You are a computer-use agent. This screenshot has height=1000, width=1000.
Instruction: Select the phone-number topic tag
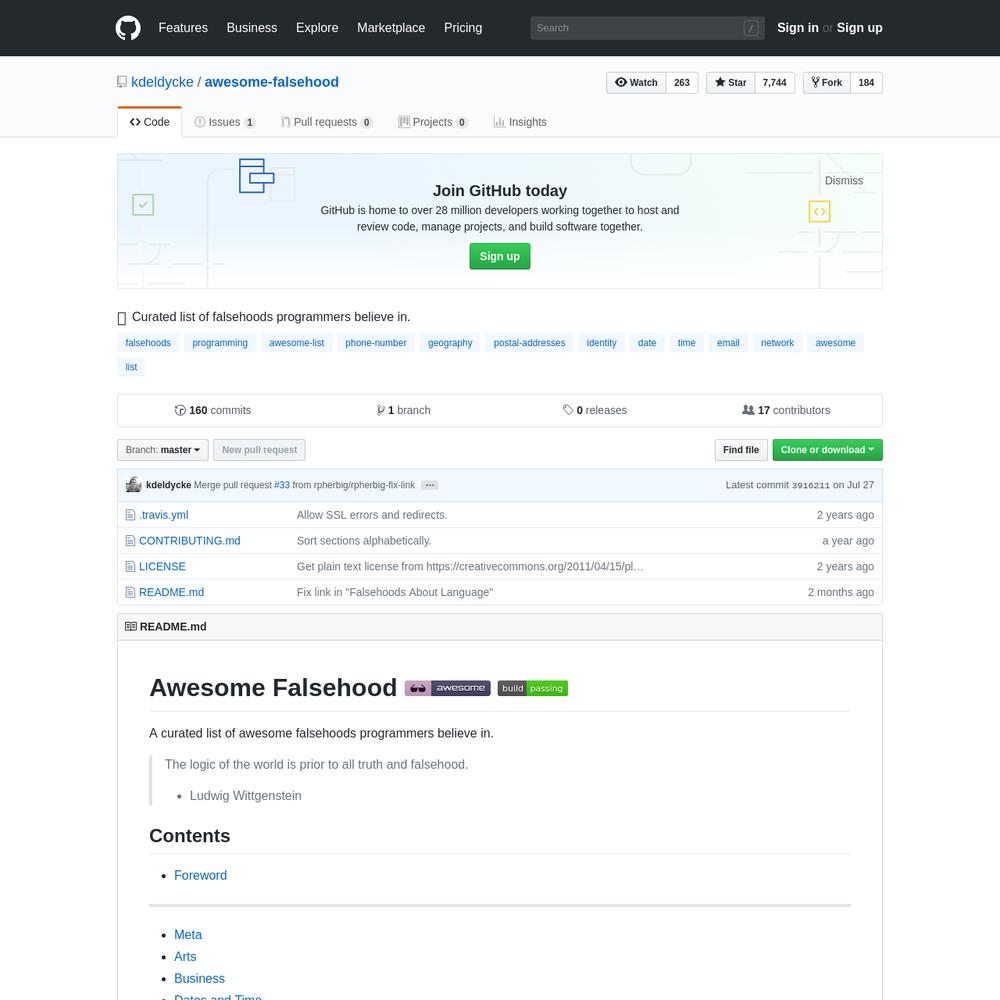376,343
